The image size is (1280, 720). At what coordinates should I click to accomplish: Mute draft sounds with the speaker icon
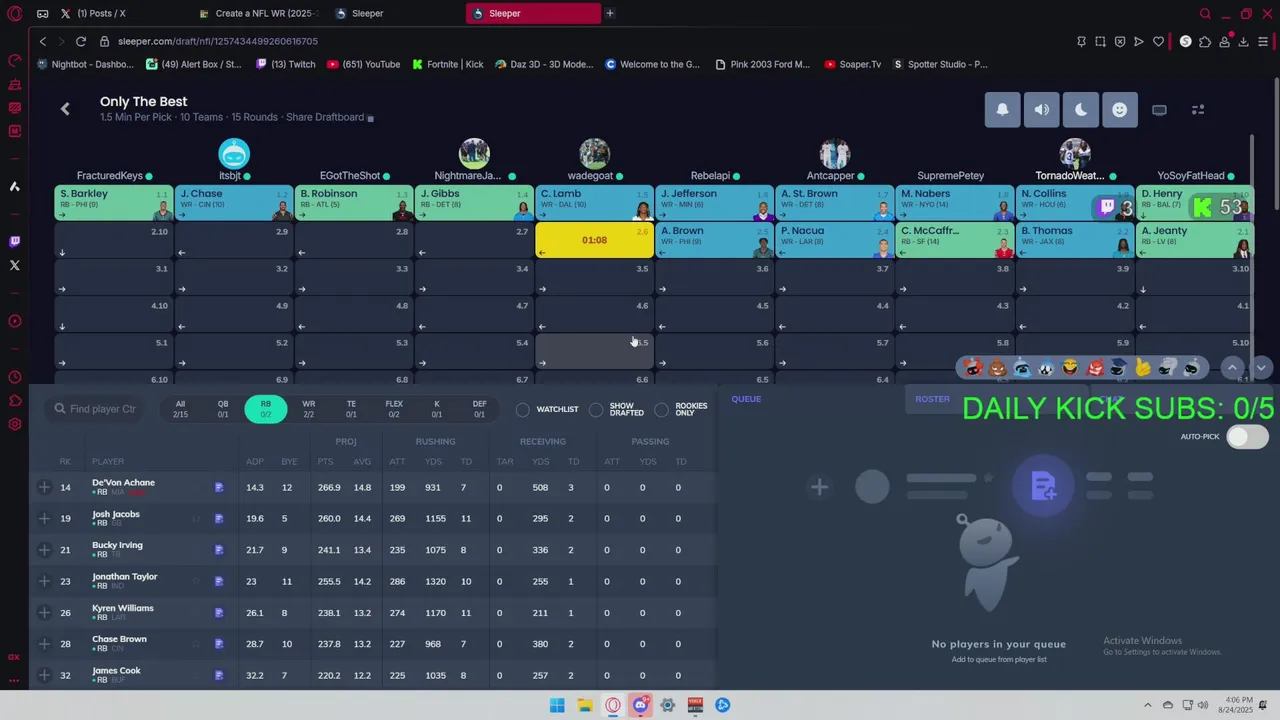1041,110
